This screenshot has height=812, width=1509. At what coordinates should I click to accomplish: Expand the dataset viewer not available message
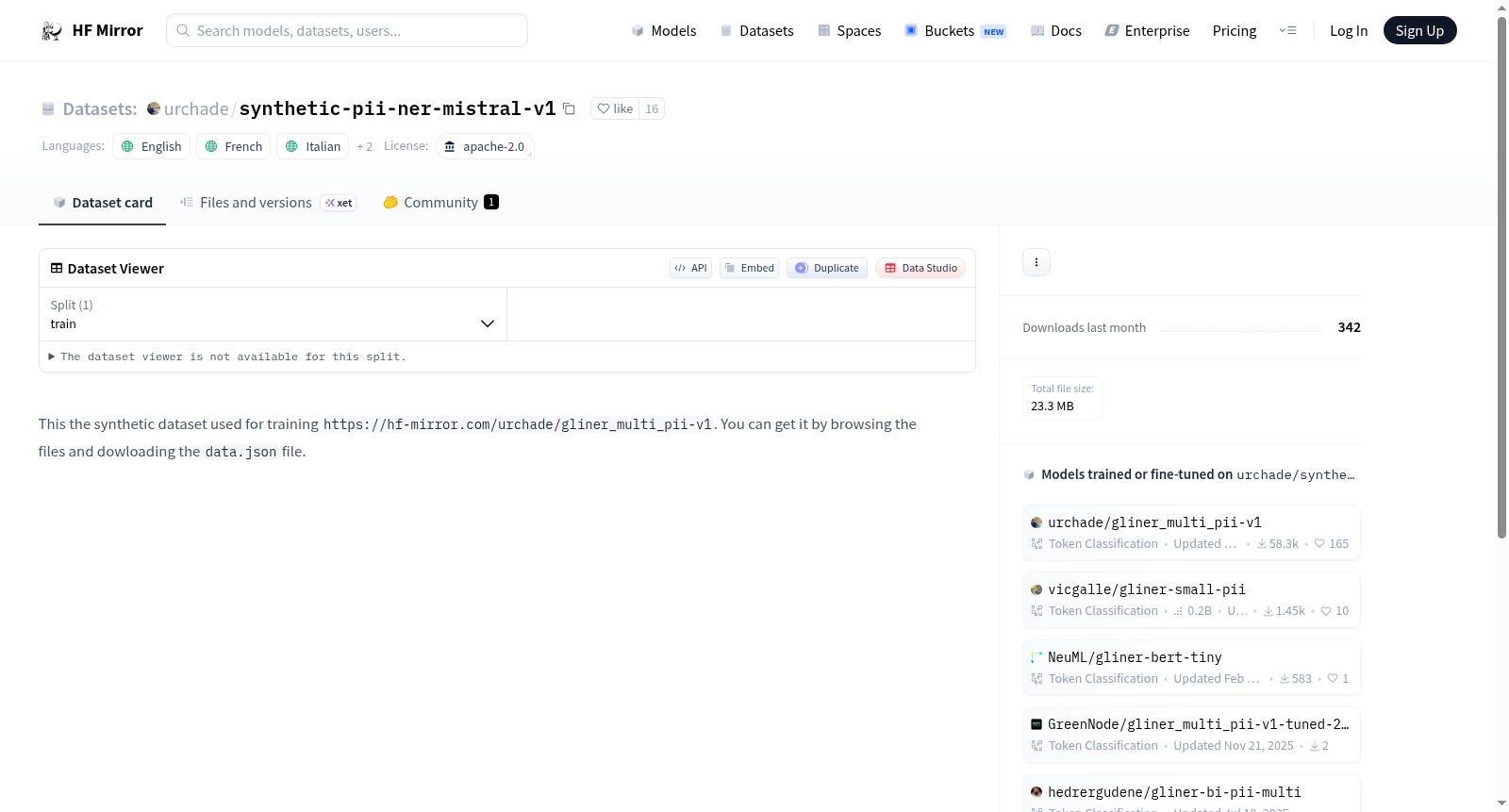tap(227, 356)
